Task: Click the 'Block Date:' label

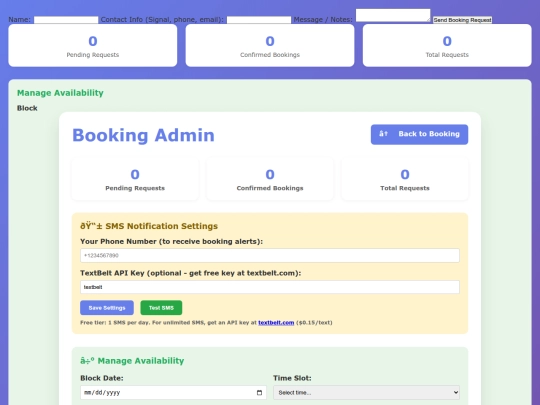Action: pos(102,378)
